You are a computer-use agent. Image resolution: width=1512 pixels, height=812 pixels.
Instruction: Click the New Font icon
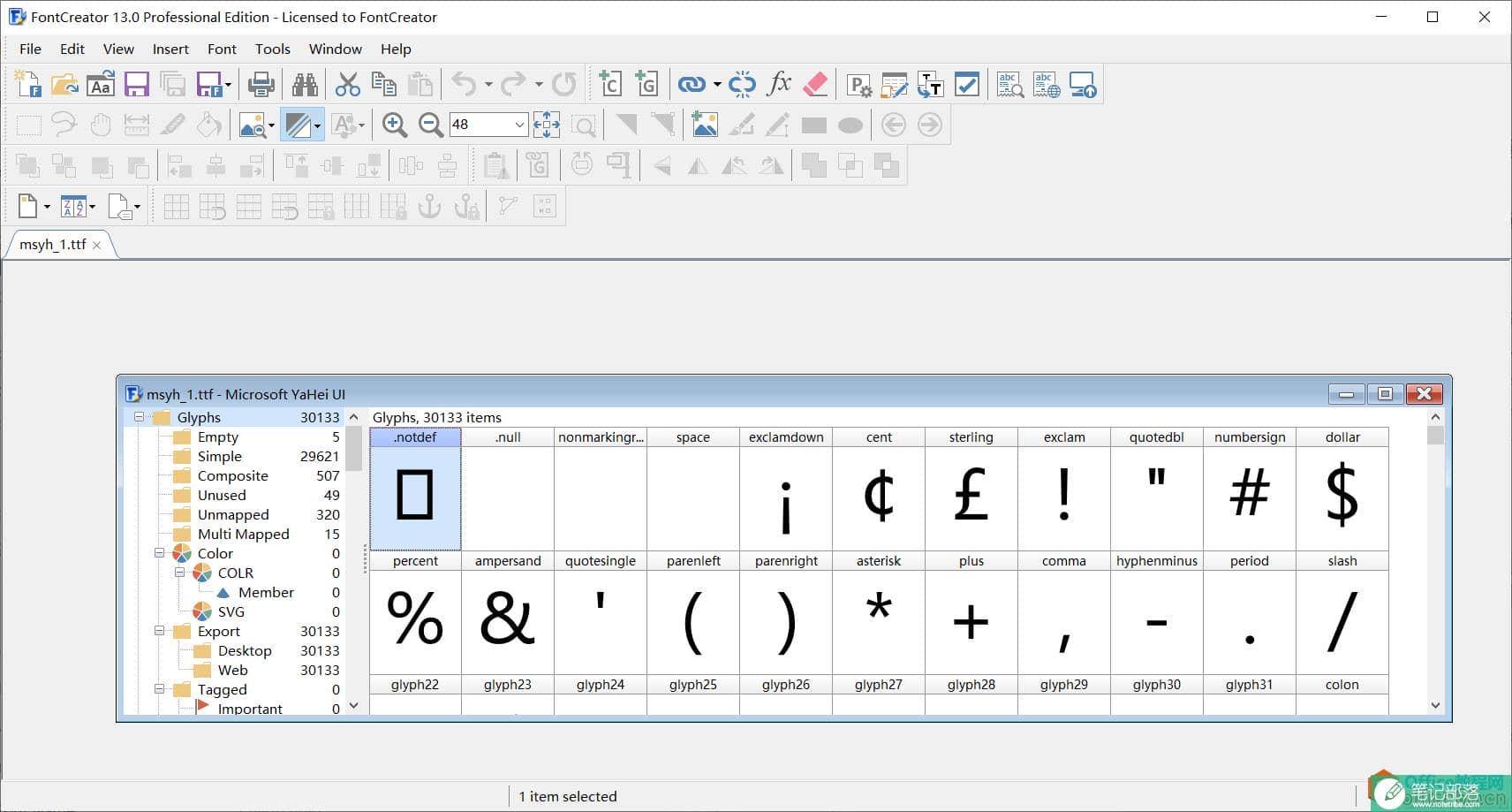point(28,85)
